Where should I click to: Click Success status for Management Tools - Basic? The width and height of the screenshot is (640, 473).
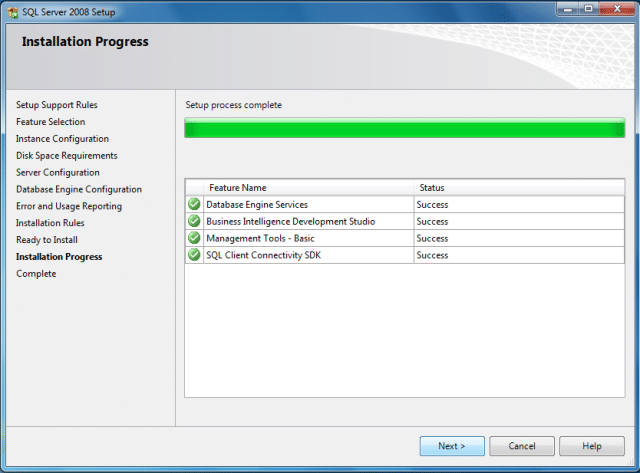tap(432, 238)
